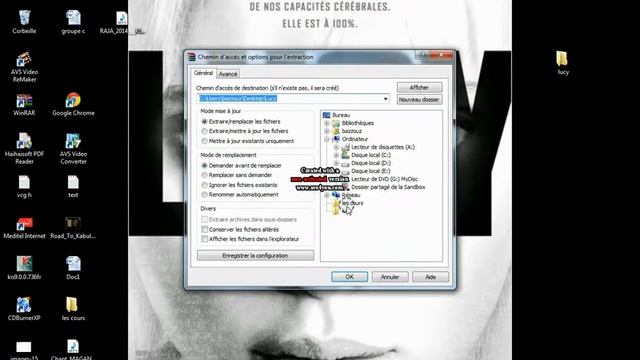Expand the bazzouz tree node

point(327,131)
